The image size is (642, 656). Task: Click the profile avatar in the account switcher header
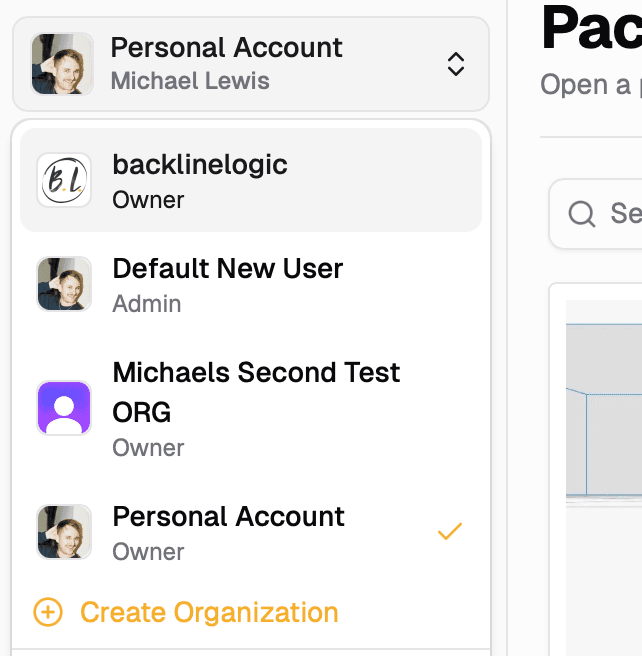point(62,64)
